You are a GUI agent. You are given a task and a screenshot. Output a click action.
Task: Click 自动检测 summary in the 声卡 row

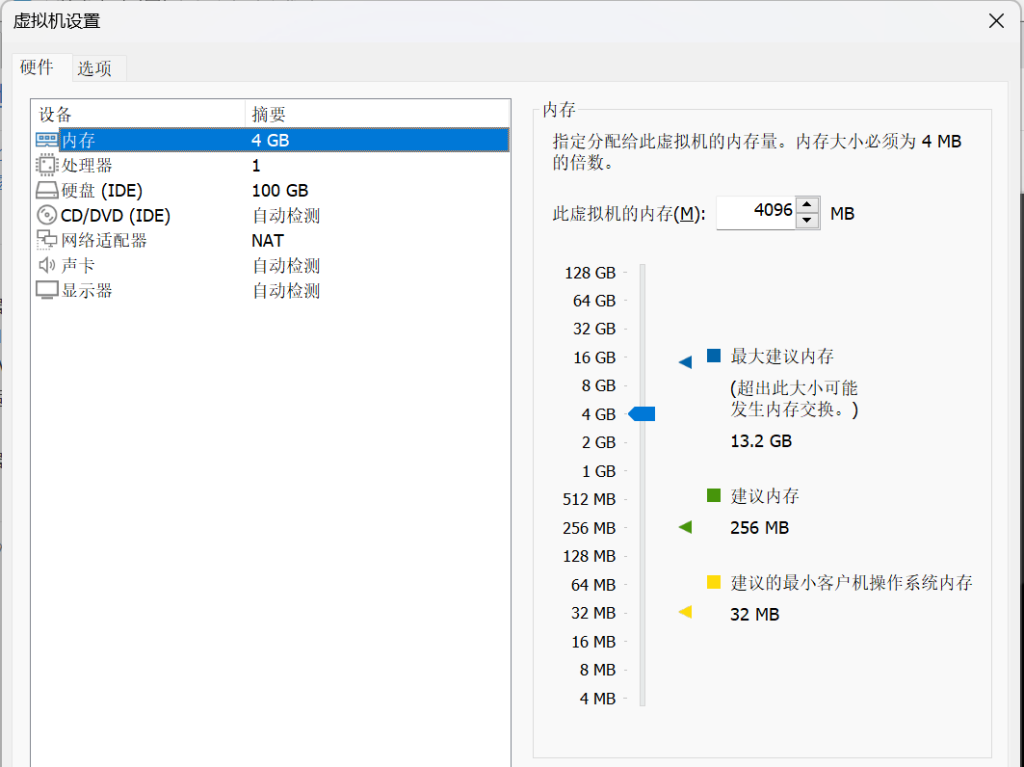(286, 266)
